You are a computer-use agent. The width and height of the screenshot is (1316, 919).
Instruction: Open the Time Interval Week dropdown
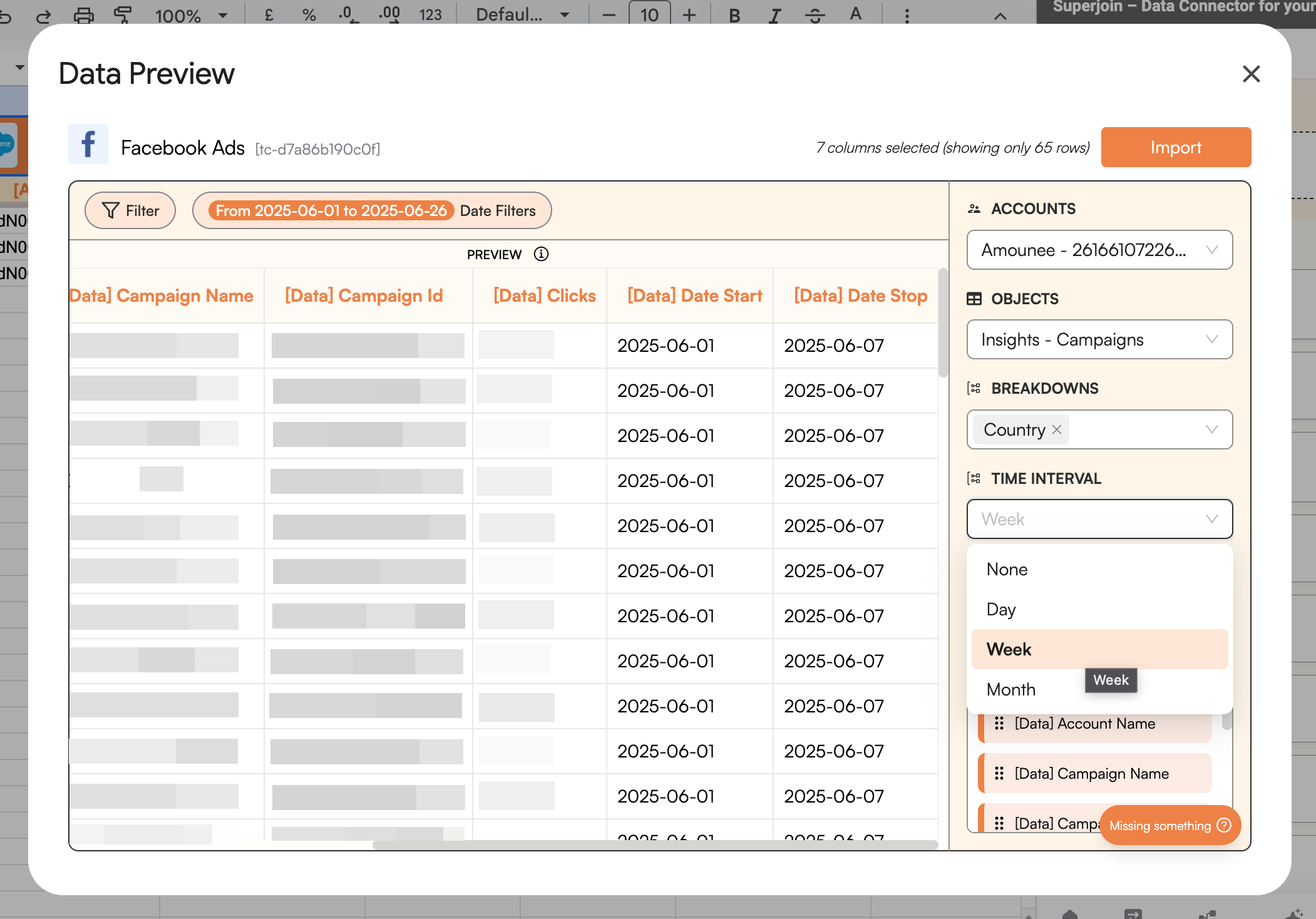point(1099,519)
